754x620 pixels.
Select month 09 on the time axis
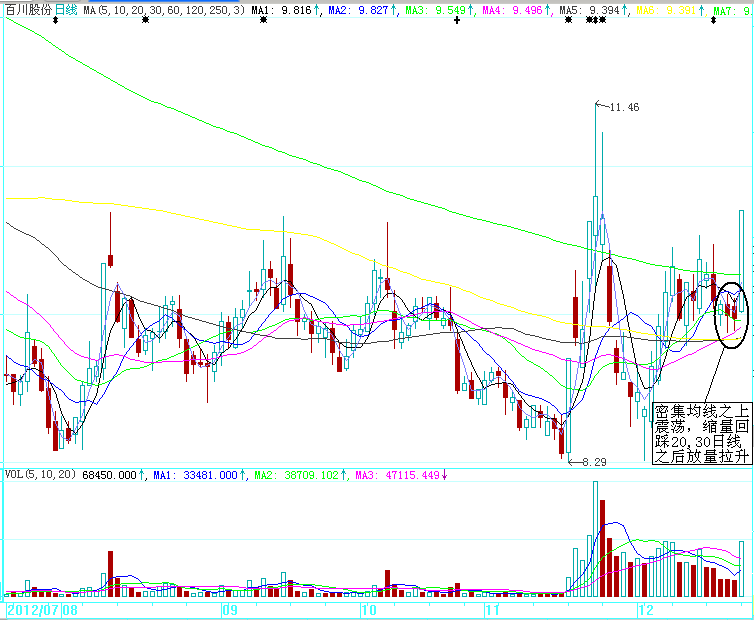(230, 610)
